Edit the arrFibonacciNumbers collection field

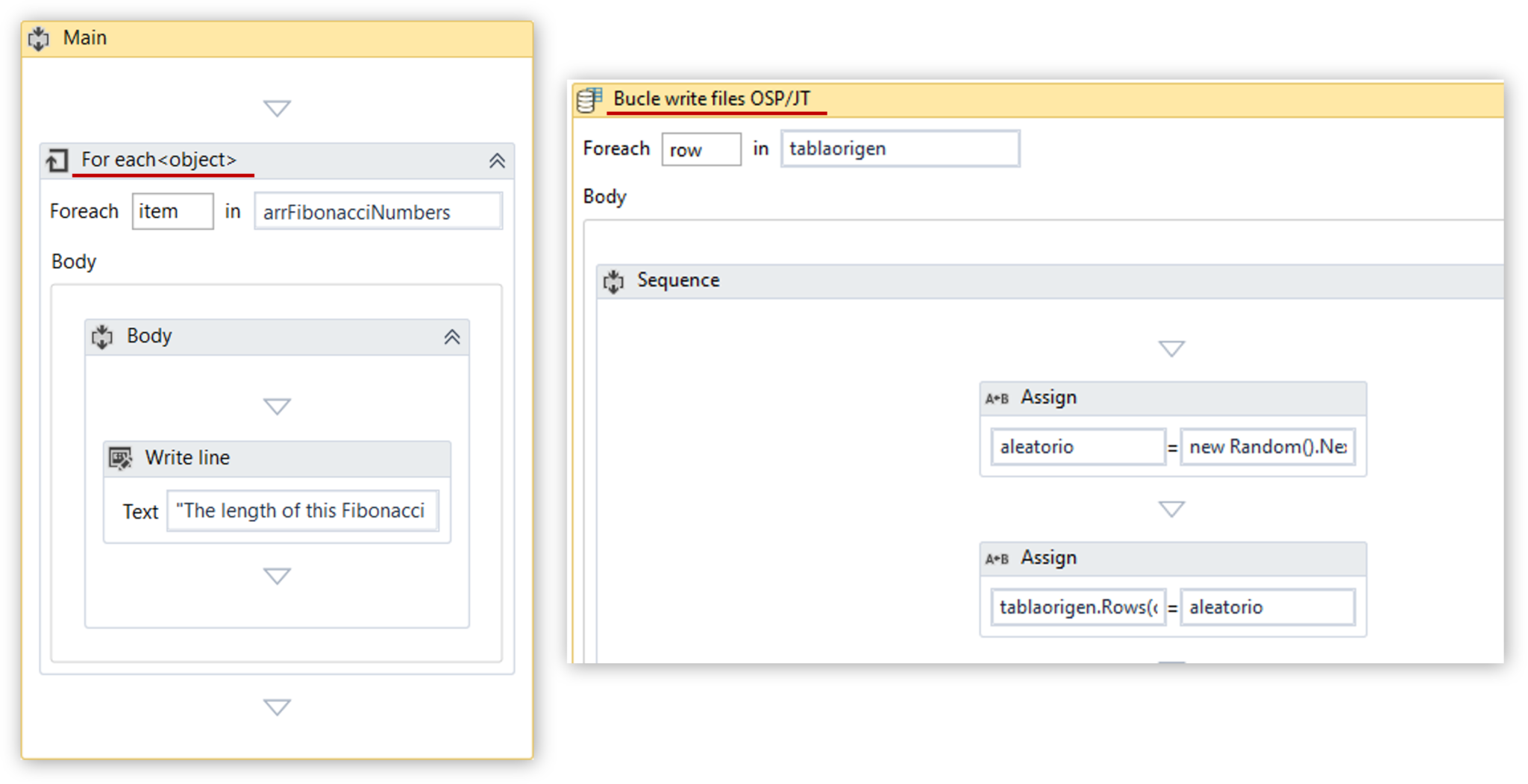pyautogui.click(x=378, y=212)
